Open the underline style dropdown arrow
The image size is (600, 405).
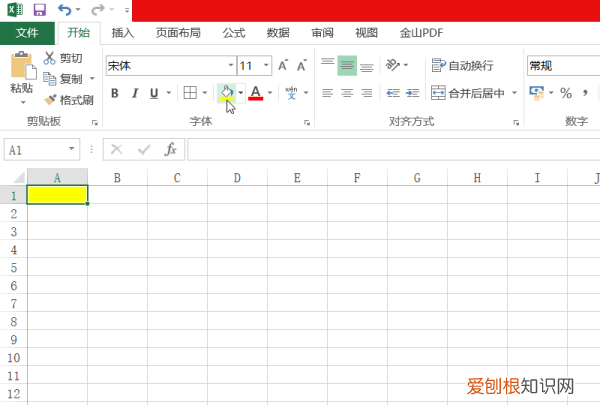click(x=168, y=93)
